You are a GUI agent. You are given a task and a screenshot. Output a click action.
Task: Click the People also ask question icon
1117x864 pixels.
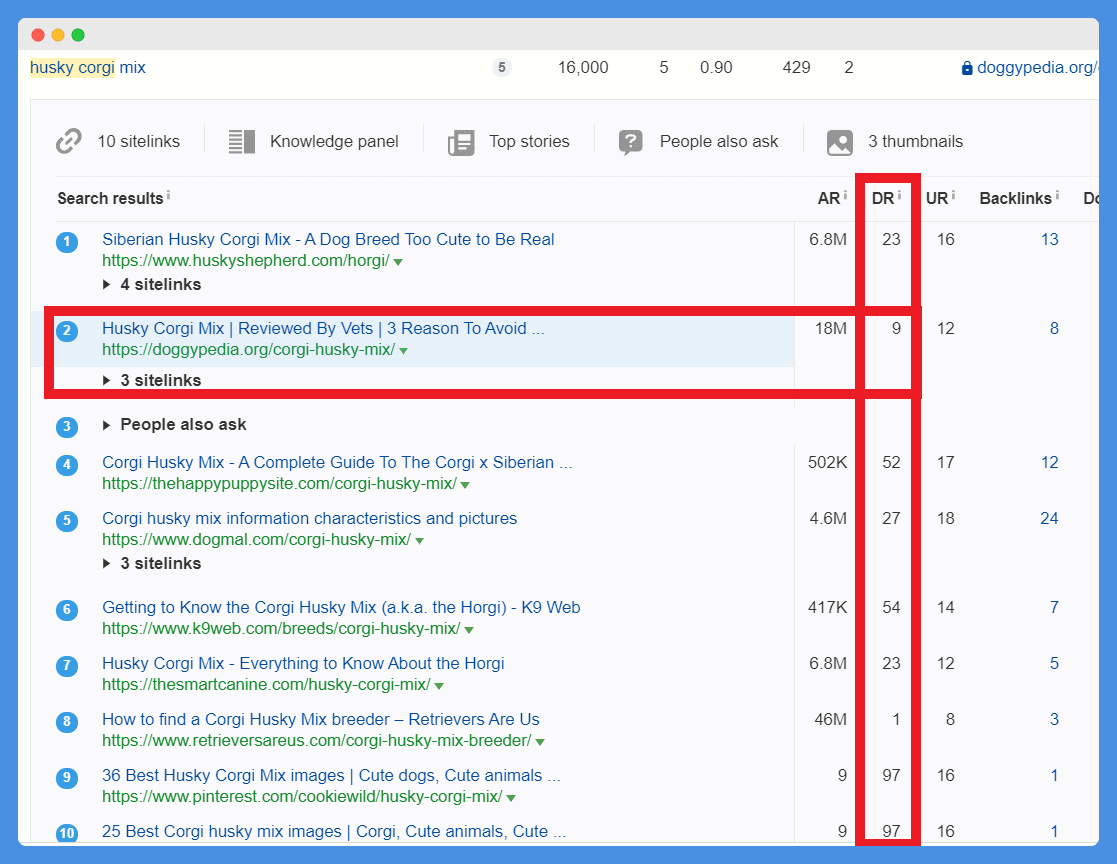click(x=630, y=142)
